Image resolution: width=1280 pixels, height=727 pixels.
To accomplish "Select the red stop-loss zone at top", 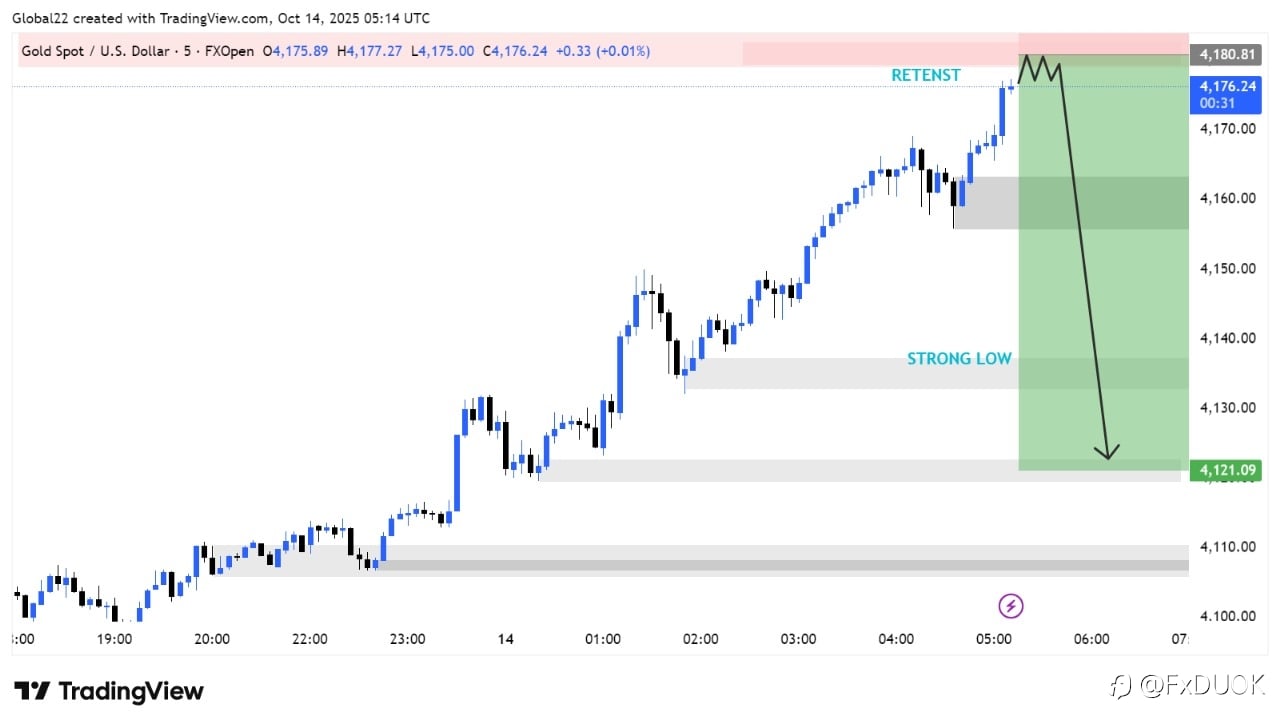I will (1103, 42).
